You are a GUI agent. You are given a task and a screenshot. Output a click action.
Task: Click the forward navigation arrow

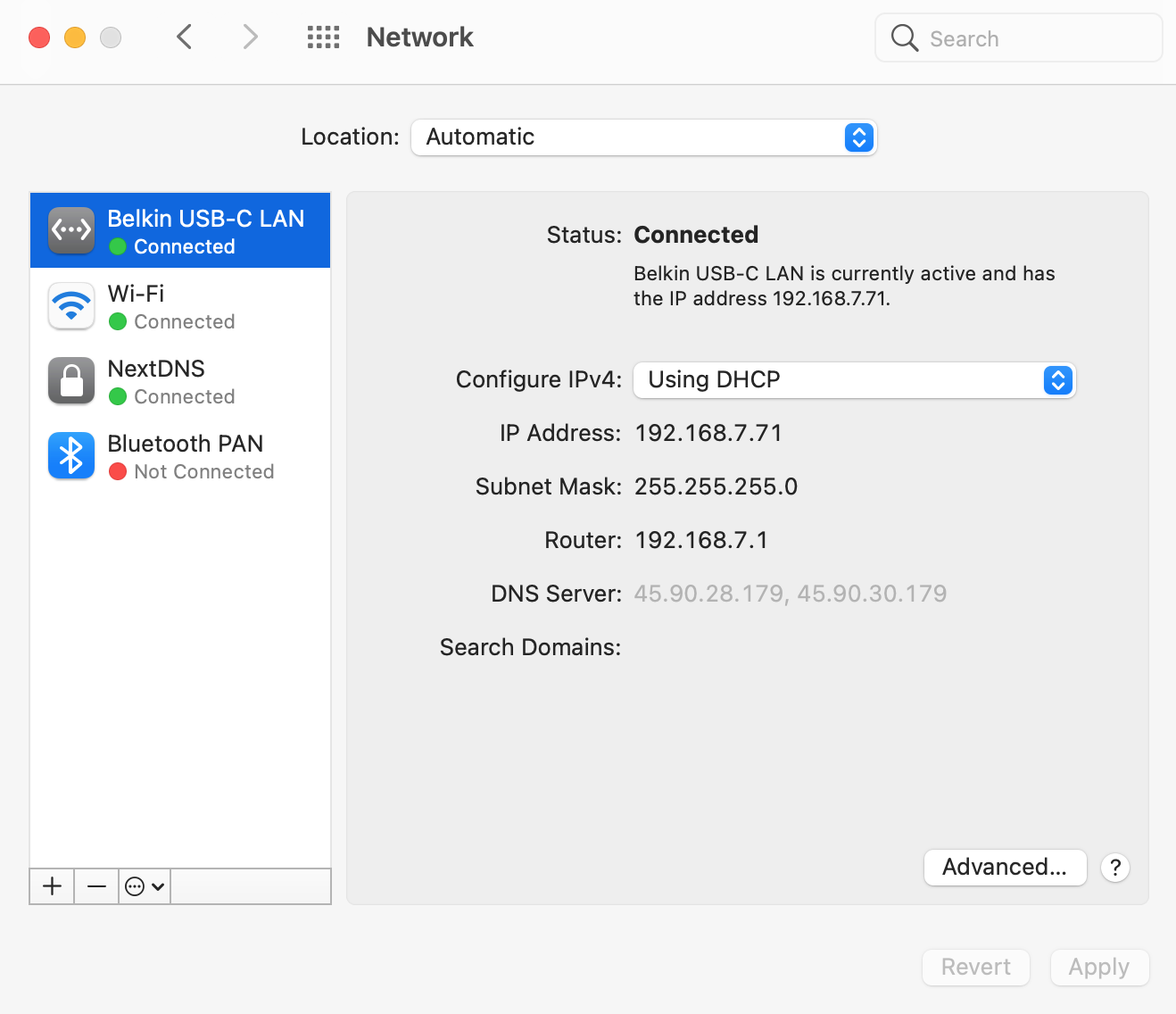tap(250, 37)
